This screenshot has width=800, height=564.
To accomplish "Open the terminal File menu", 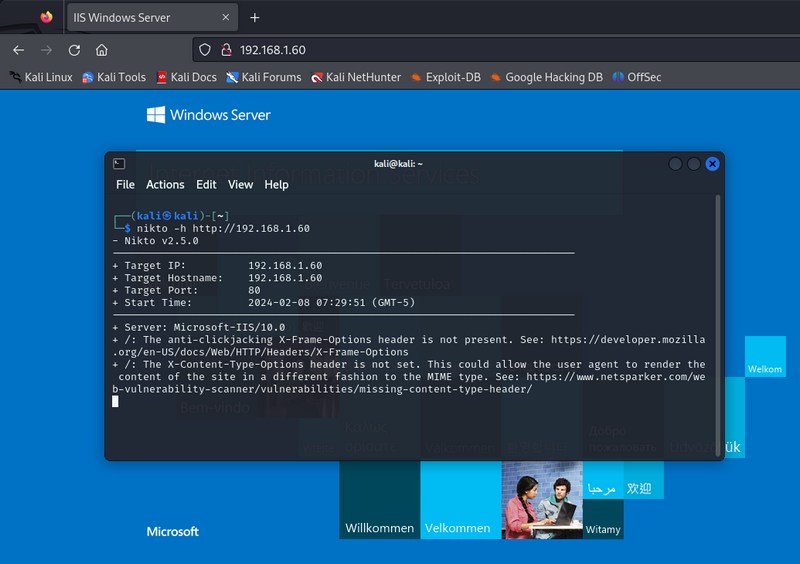I will coord(125,185).
